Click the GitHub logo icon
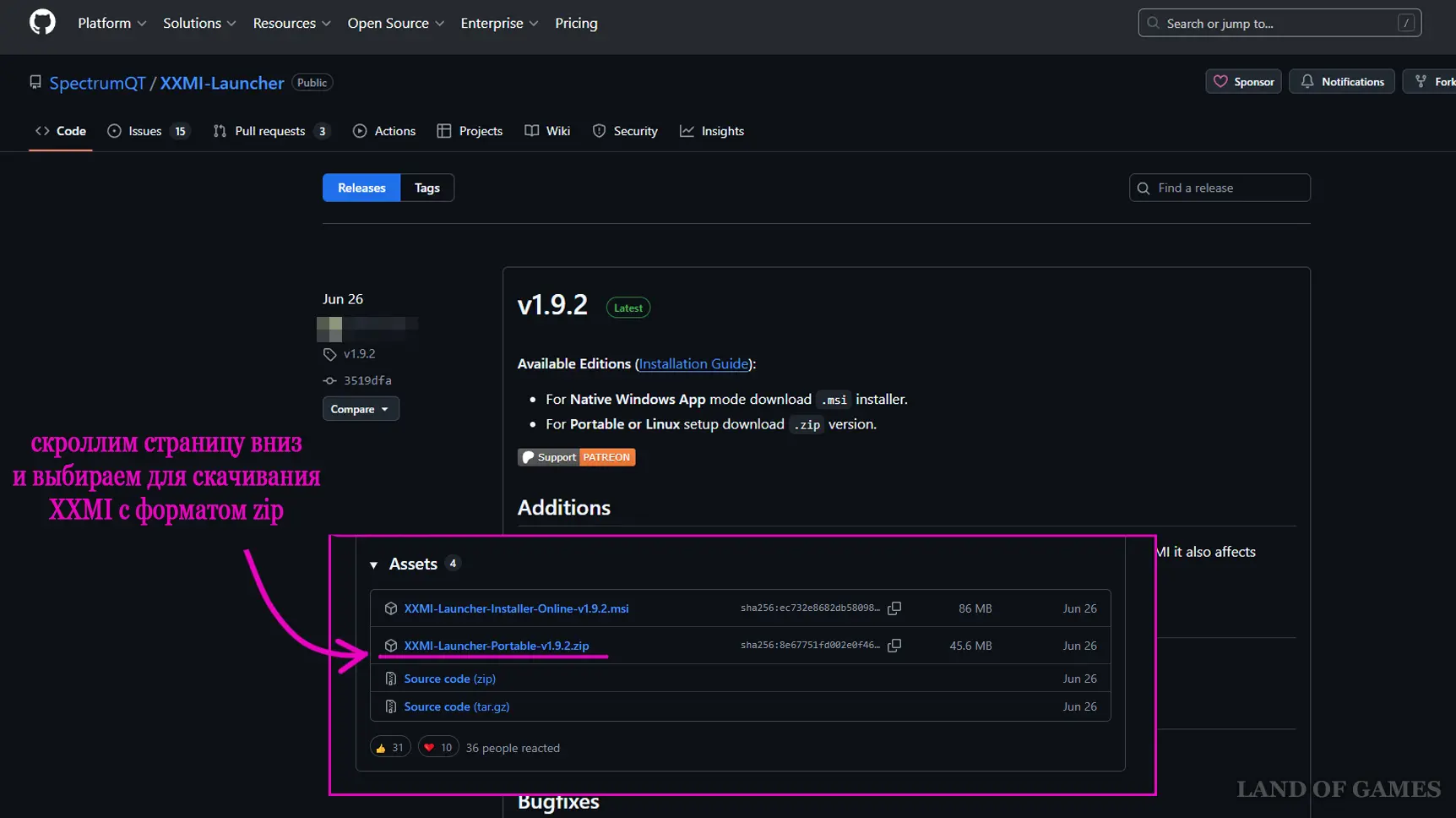 [x=42, y=23]
